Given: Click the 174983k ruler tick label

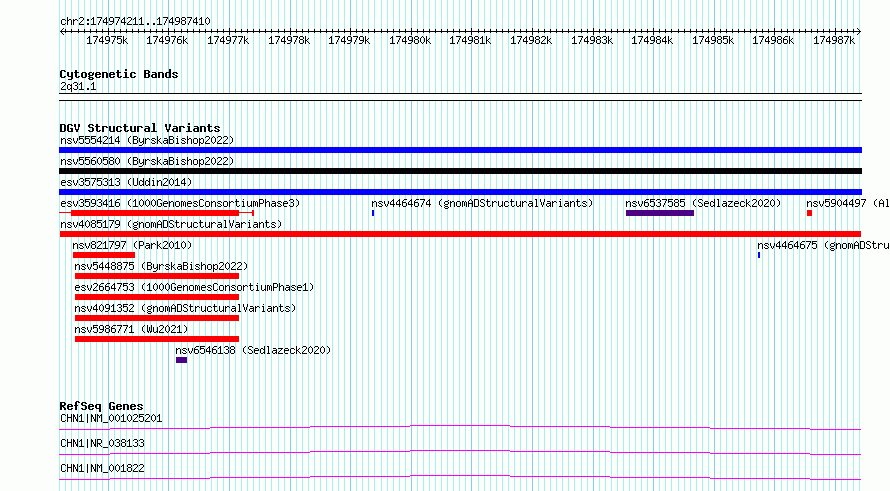Looking at the screenshot, I should coord(591,40).
